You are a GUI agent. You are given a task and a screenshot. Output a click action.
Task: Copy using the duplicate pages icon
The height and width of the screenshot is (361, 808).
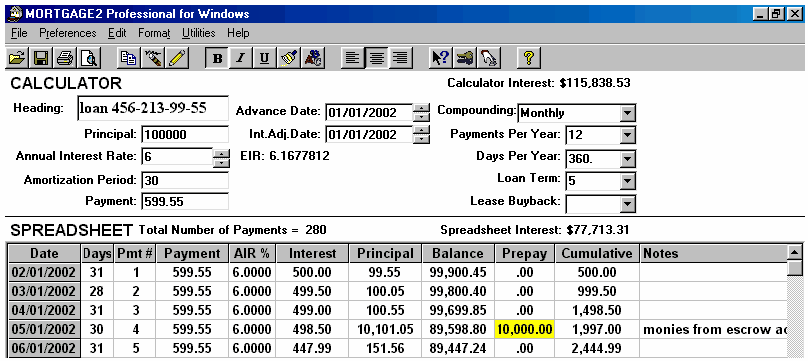point(128,59)
